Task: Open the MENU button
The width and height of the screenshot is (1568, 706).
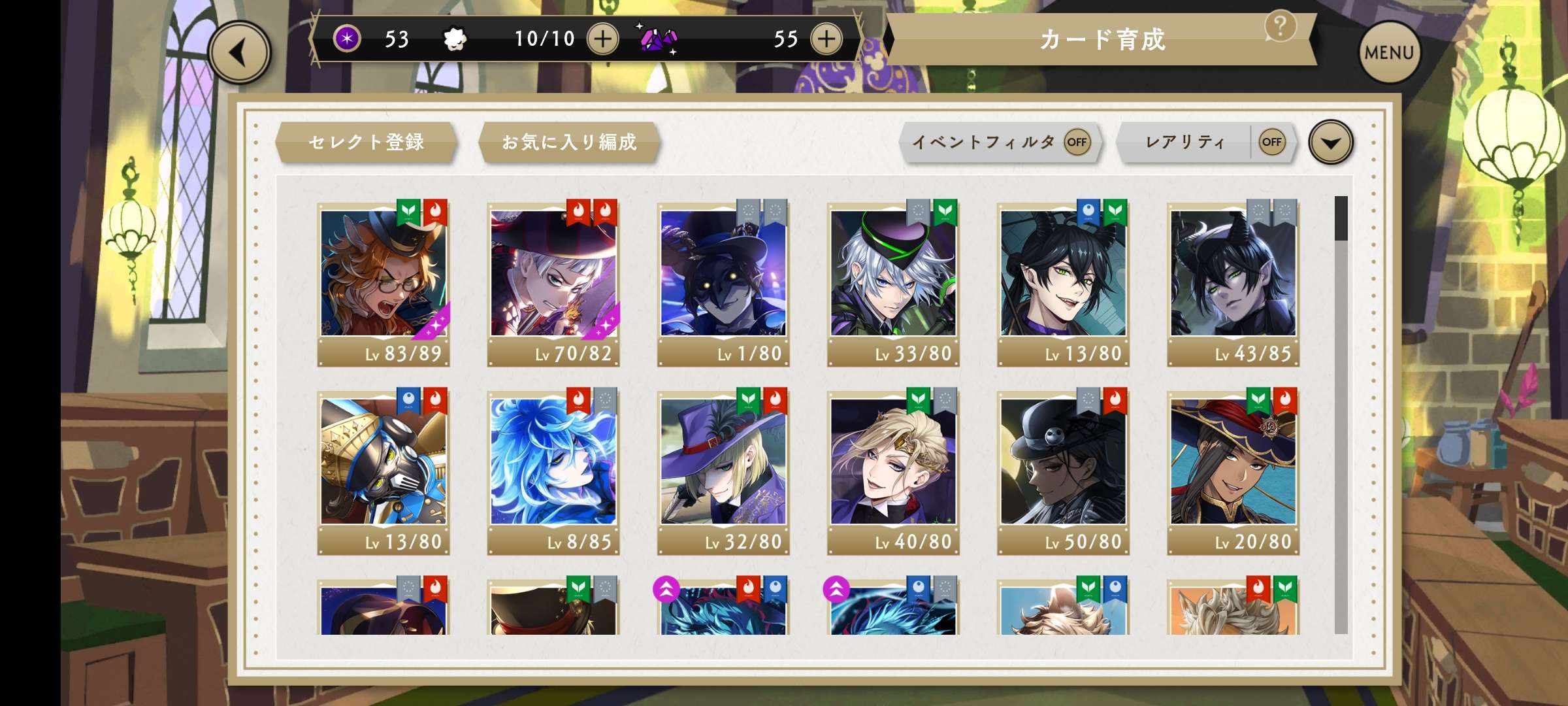Action: pos(1389,52)
